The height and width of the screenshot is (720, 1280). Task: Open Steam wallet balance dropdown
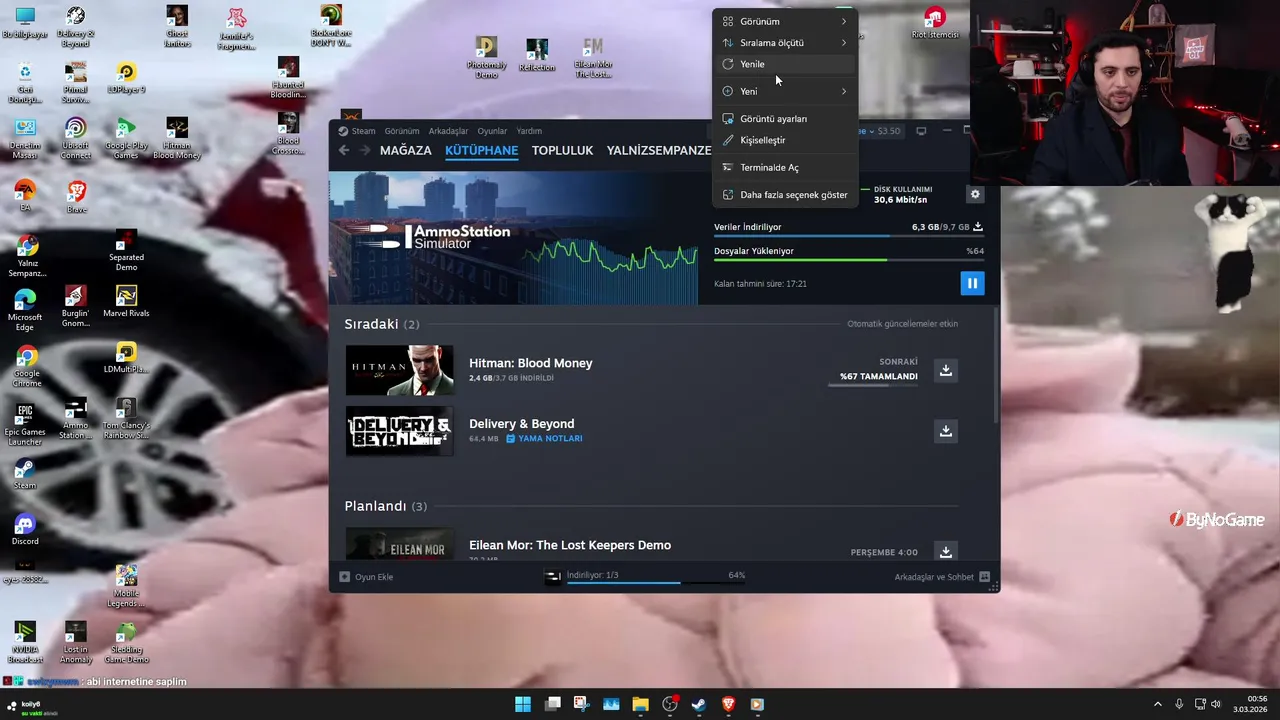[880, 131]
